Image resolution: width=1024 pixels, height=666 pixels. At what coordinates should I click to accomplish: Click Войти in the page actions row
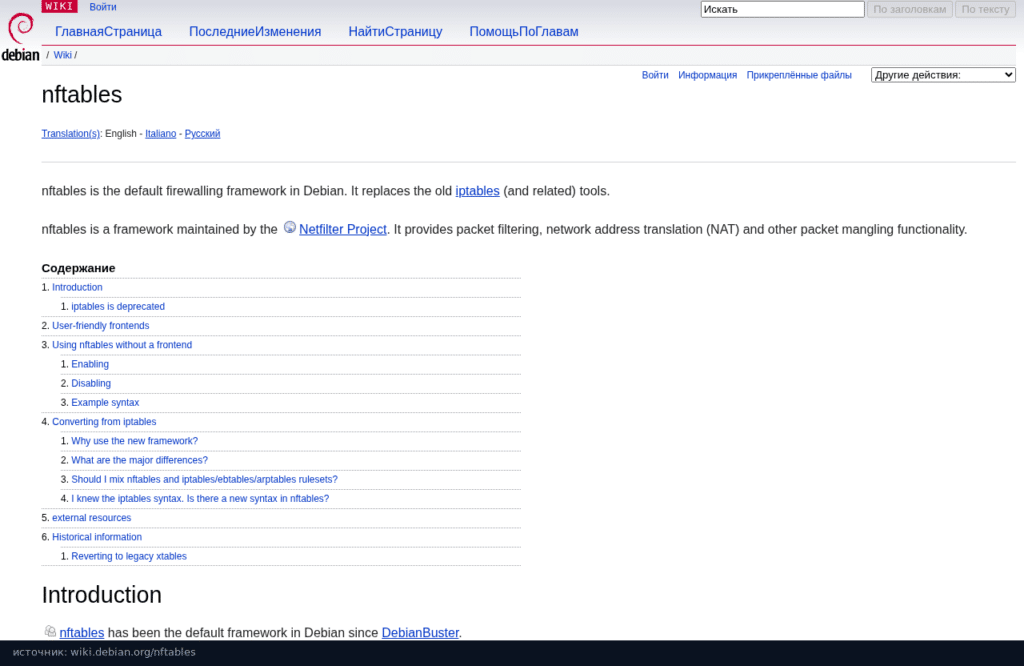coord(654,75)
